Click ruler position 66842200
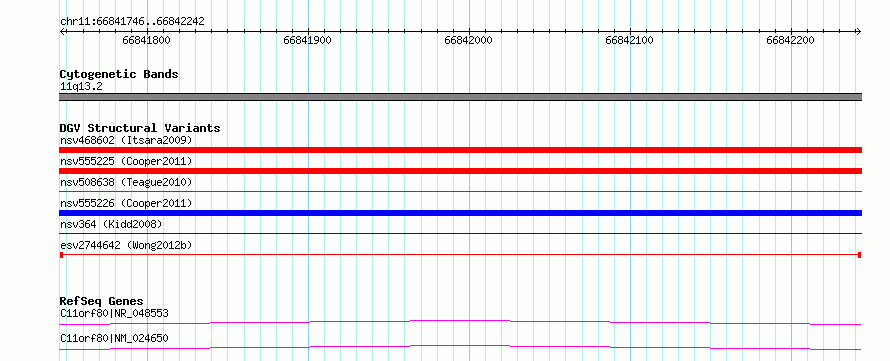890x361 pixels. pyautogui.click(x=790, y=40)
